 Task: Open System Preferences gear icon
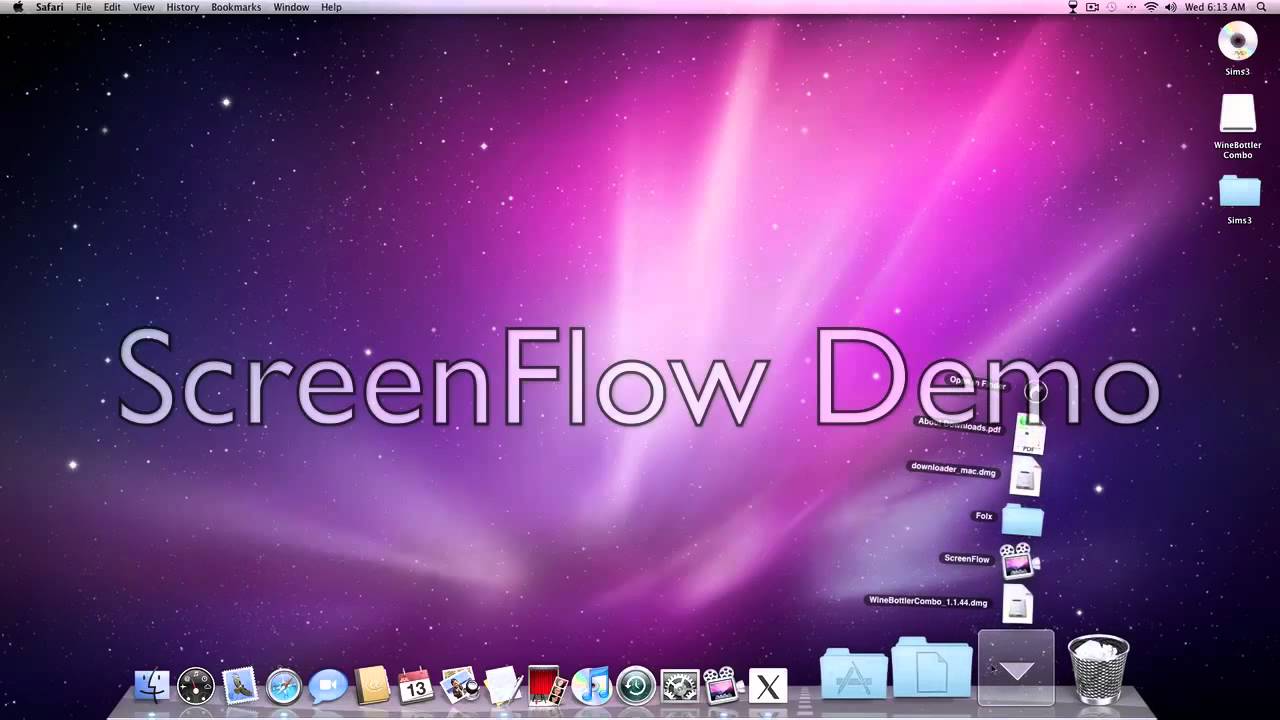point(680,686)
